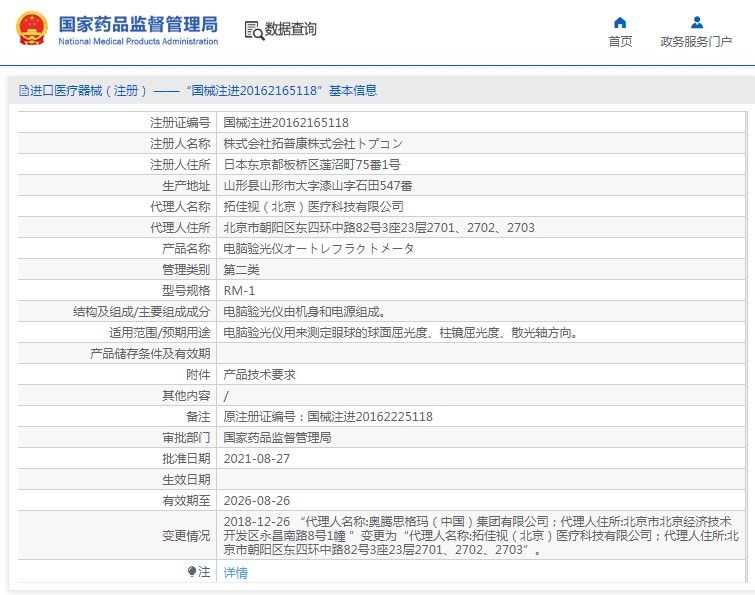Open the 政务服务门户 portal link
755x595 pixels.
pos(696,42)
